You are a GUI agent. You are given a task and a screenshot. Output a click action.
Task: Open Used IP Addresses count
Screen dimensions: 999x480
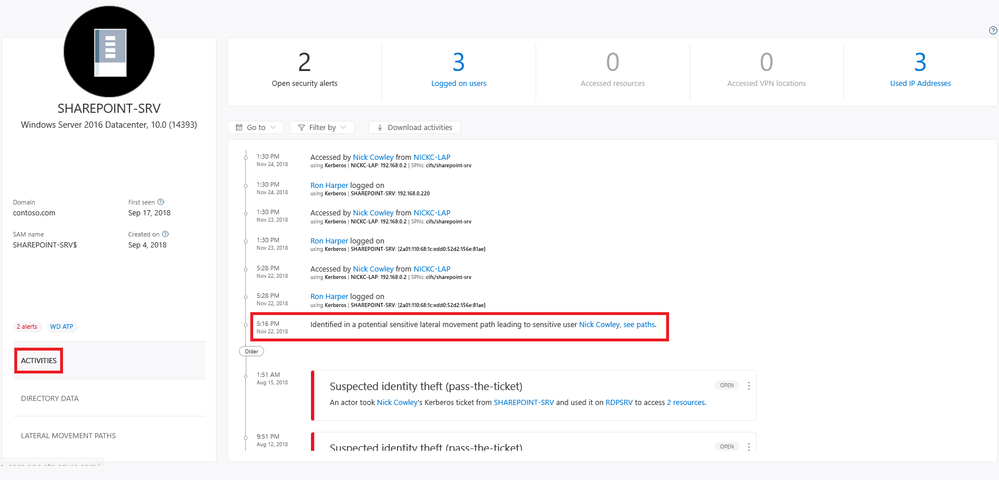pos(920,70)
